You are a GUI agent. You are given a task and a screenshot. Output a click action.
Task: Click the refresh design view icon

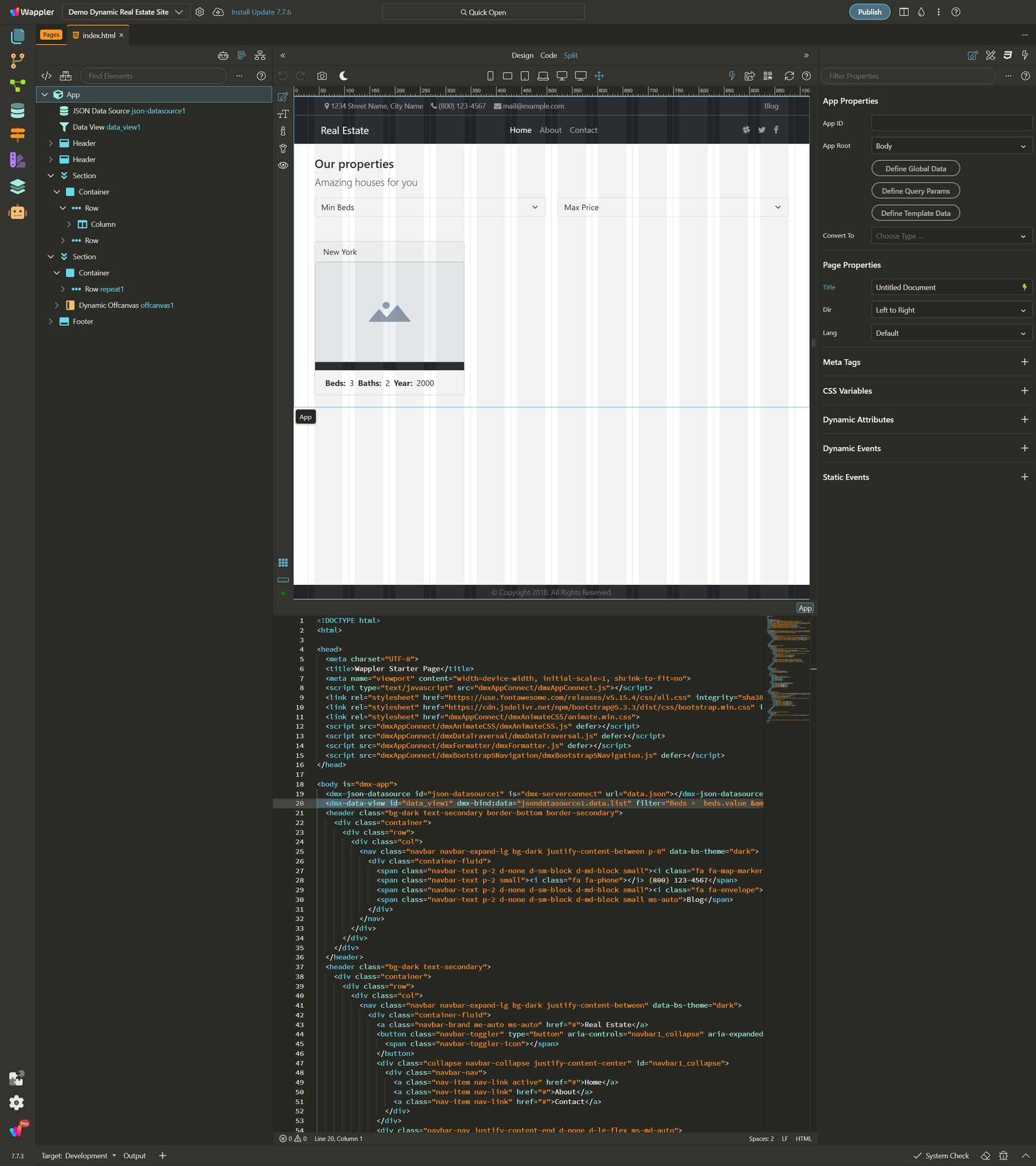coord(789,76)
